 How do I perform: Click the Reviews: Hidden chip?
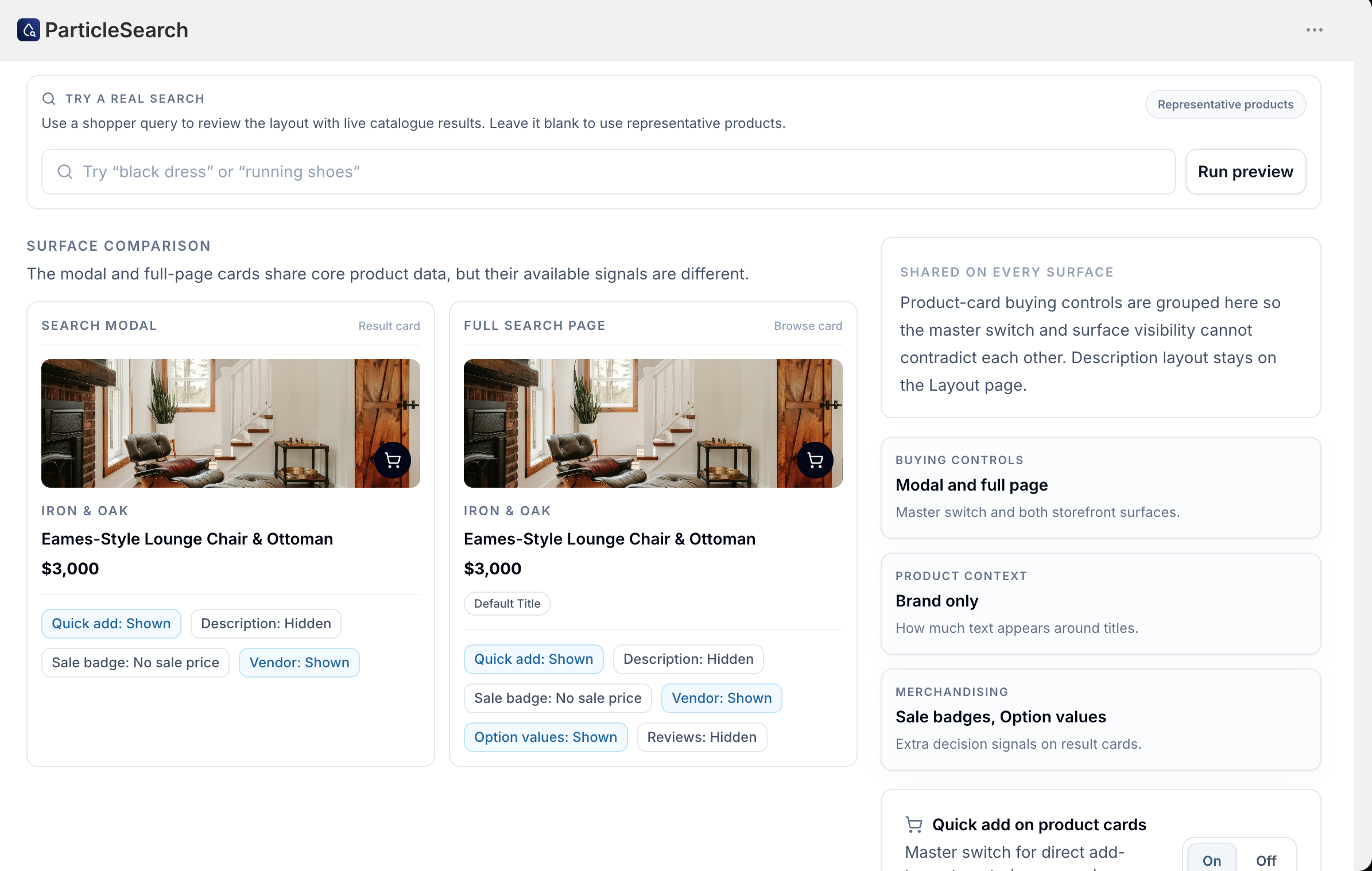tap(702, 737)
